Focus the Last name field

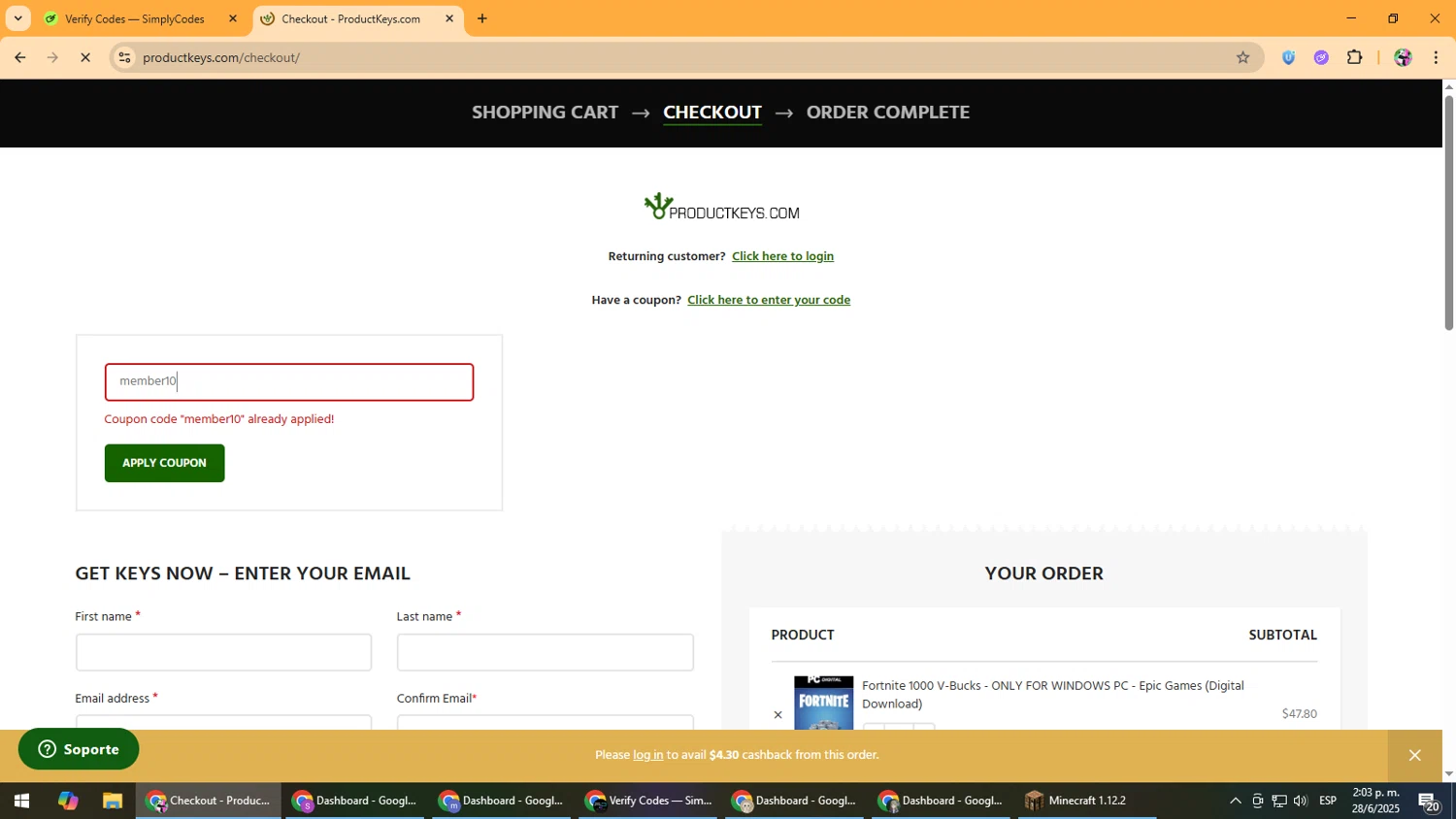(546, 652)
